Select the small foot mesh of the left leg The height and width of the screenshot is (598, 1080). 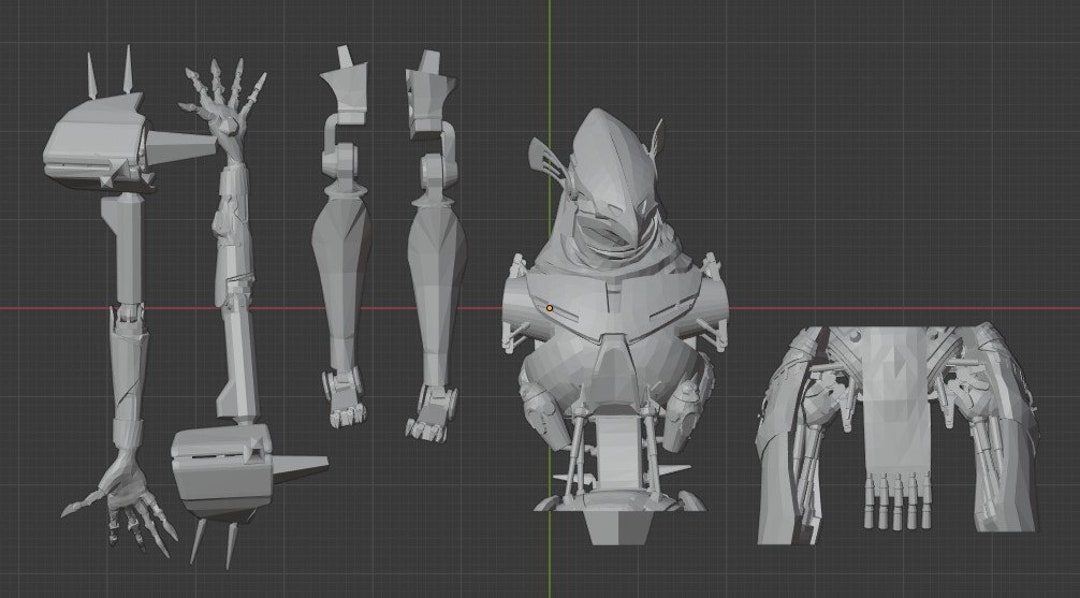point(345,400)
